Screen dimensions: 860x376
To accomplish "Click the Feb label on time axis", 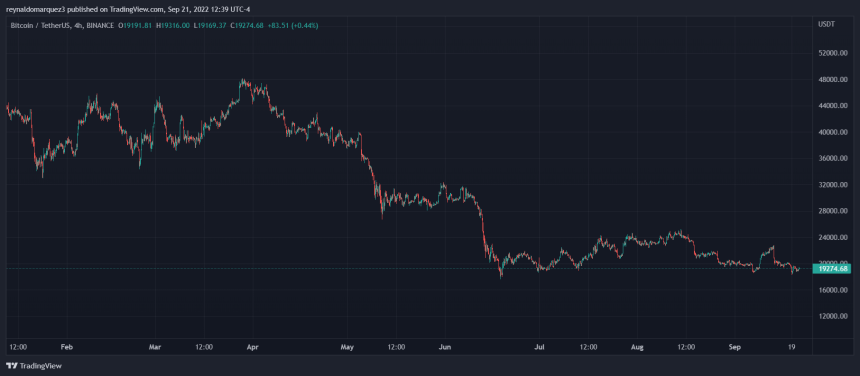I will click(67, 347).
